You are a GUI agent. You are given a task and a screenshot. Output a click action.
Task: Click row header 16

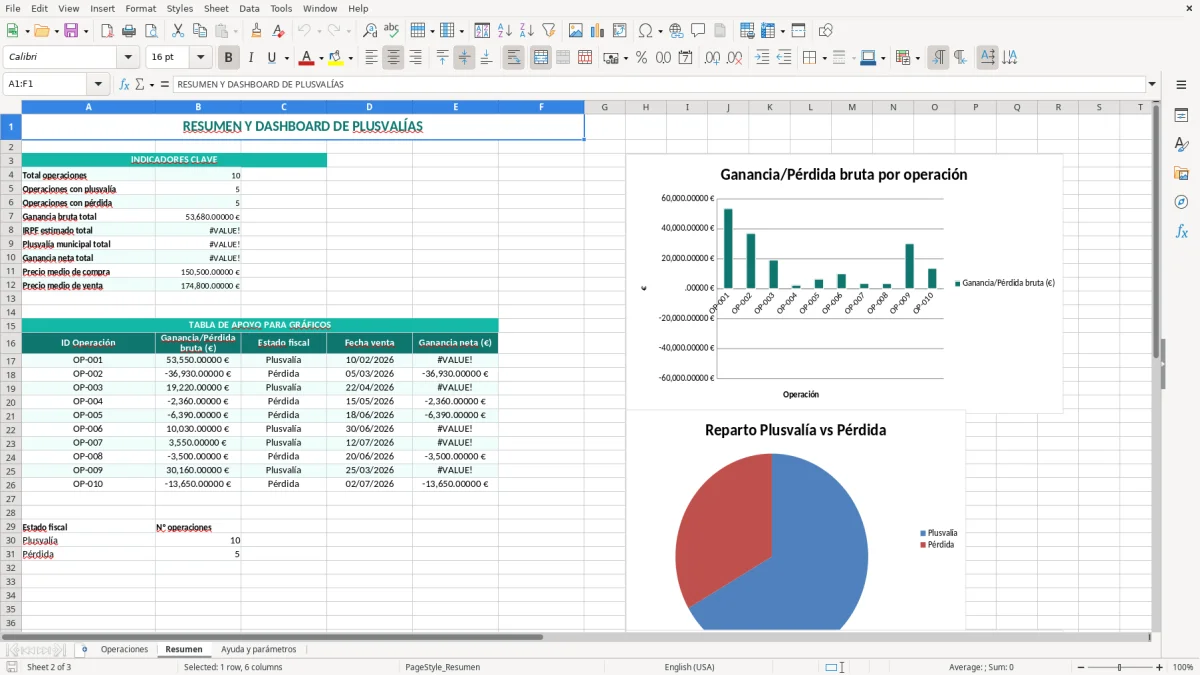[x=11, y=343]
